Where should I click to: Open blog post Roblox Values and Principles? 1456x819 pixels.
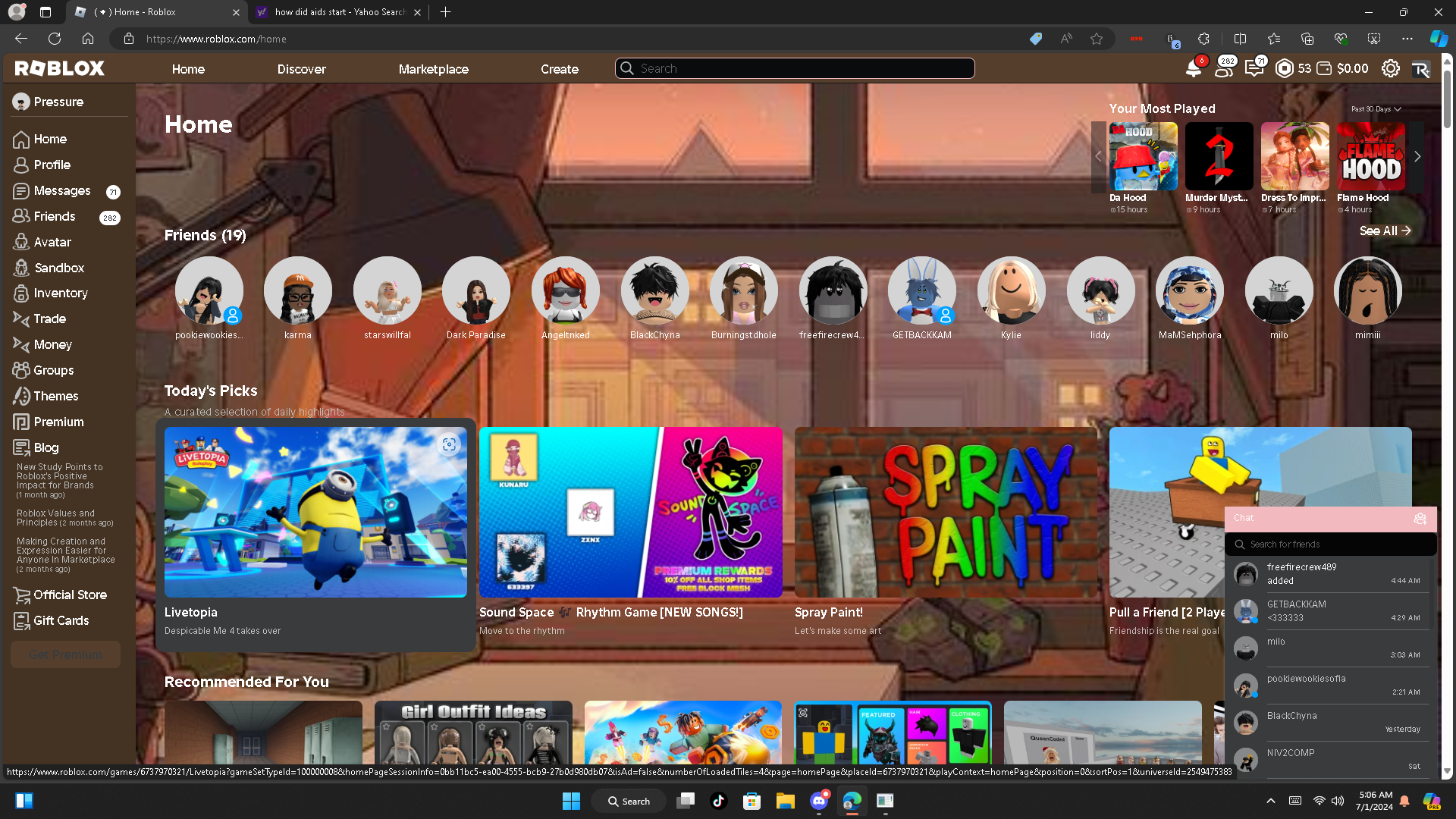(x=64, y=518)
